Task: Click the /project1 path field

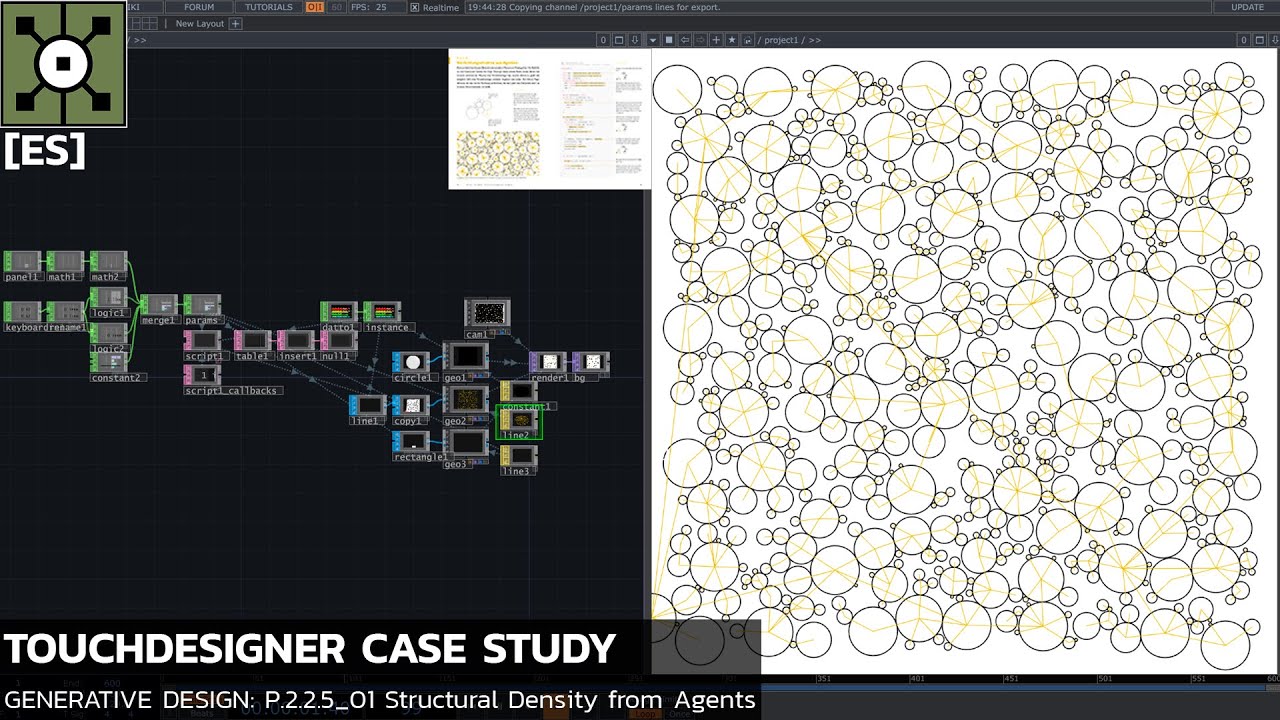Action: [790, 40]
